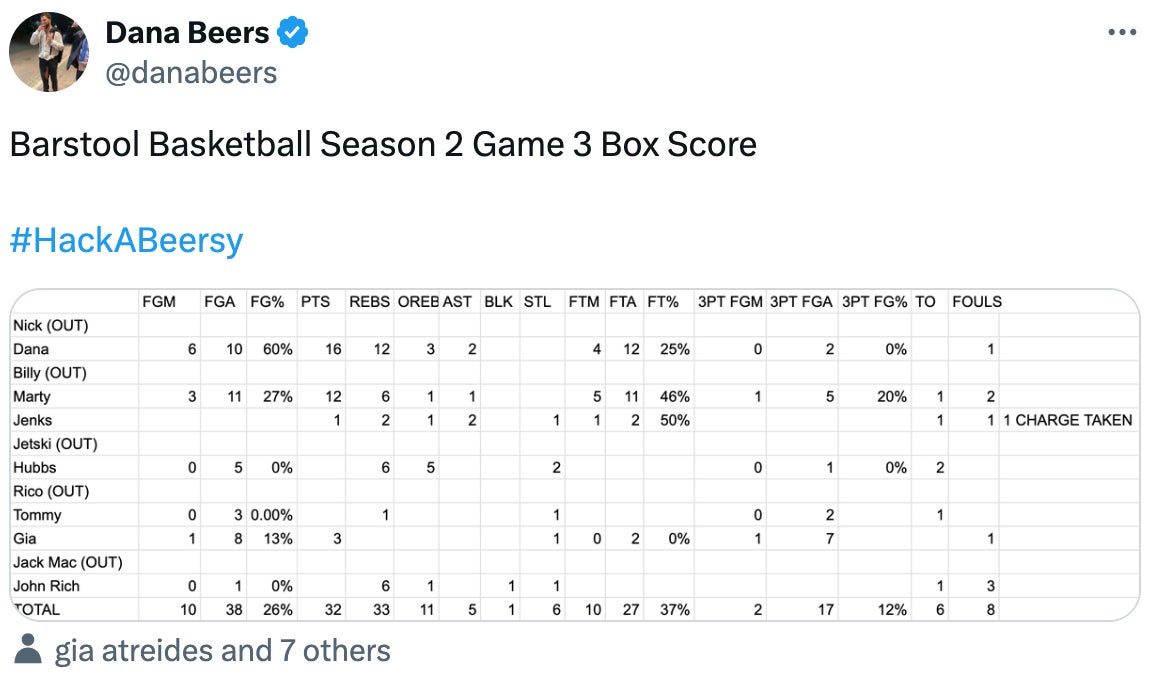Click the Dana Beers display name
1168x686 pixels.
tap(187, 33)
